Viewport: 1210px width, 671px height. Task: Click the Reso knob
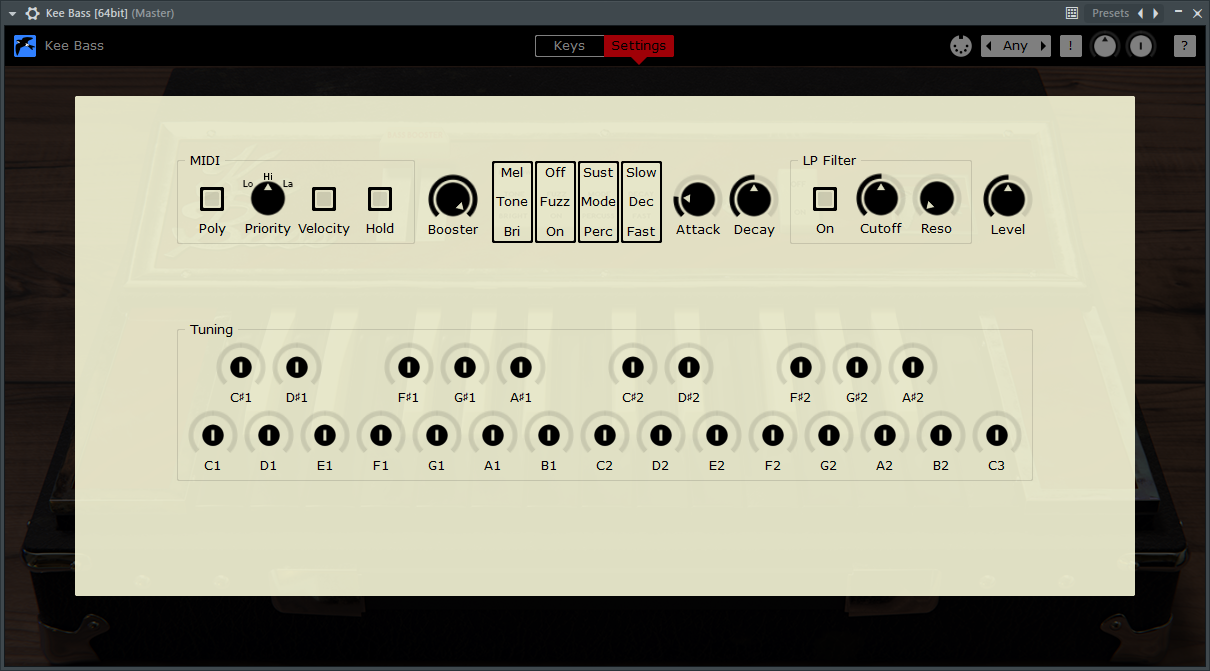(937, 199)
